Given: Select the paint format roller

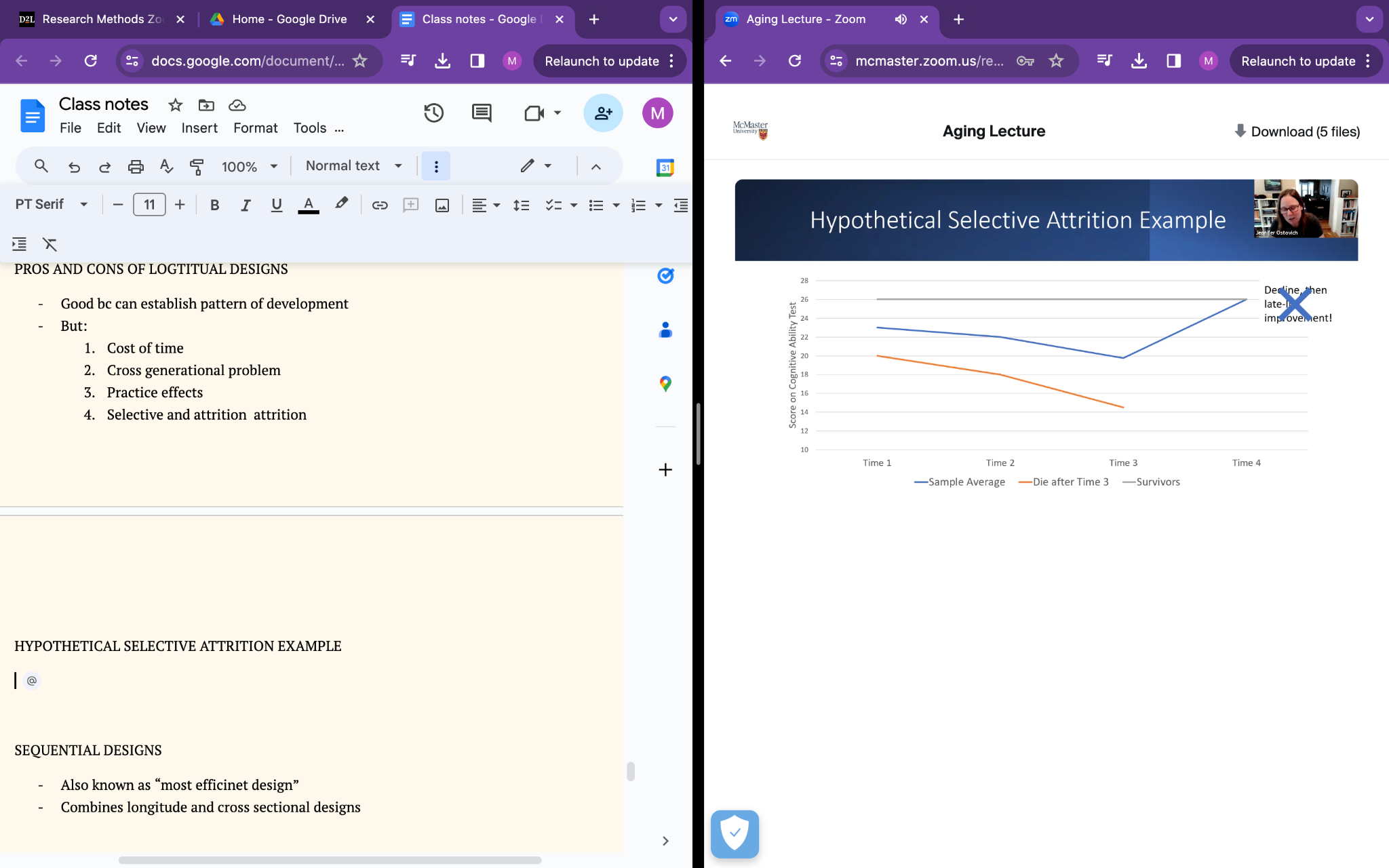Looking at the screenshot, I should (x=197, y=166).
